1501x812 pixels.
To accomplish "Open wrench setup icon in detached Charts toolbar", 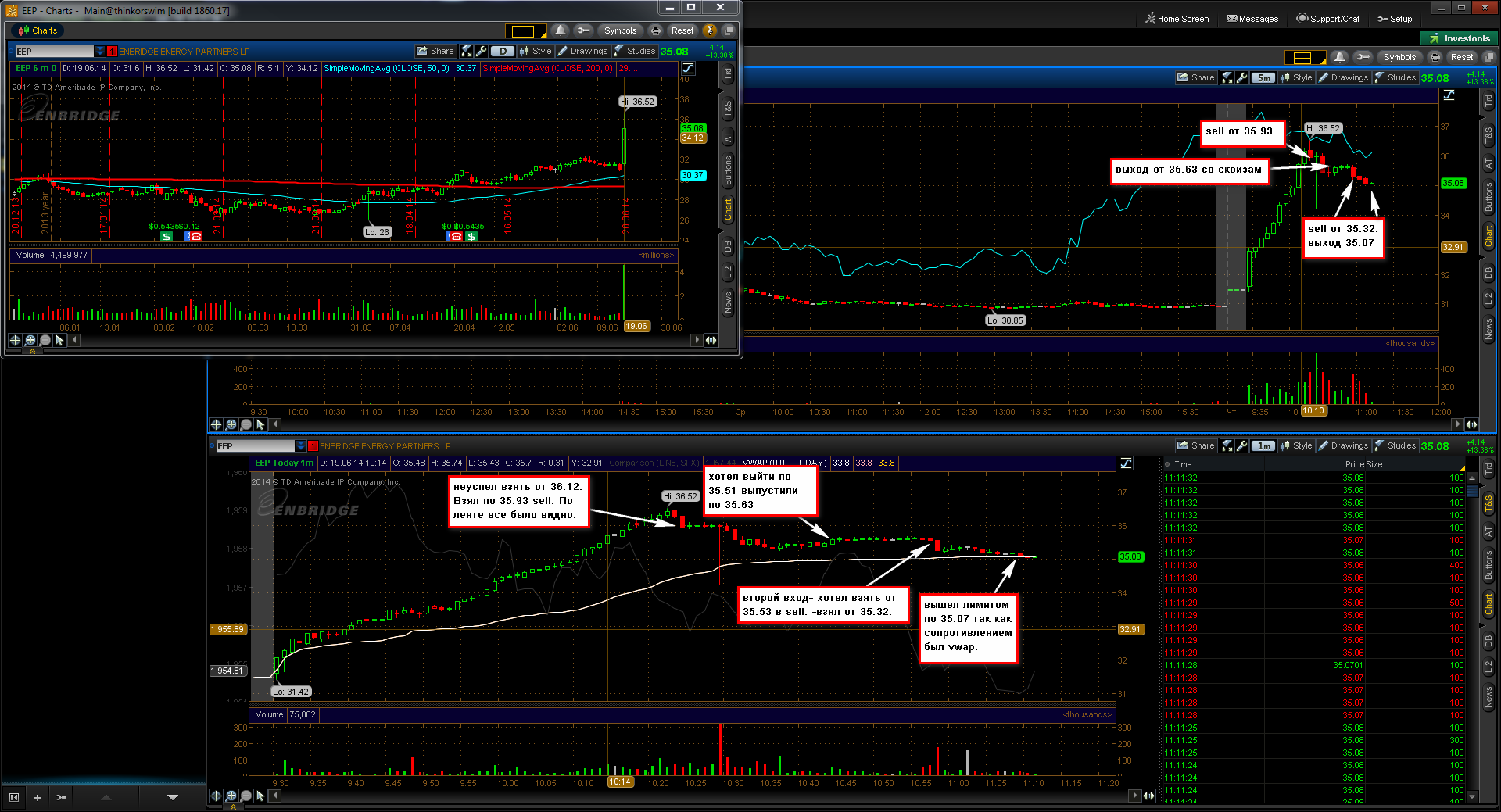I will point(583,30).
